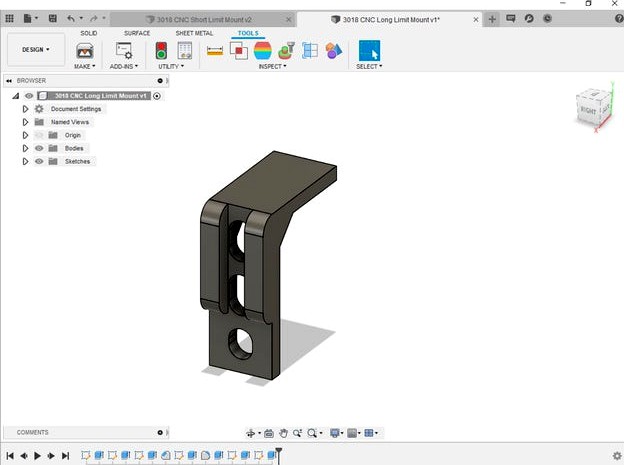Click the ViewCube RIGHT face
Image resolution: width=624 pixels, height=465 pixels.
point(588,110)
